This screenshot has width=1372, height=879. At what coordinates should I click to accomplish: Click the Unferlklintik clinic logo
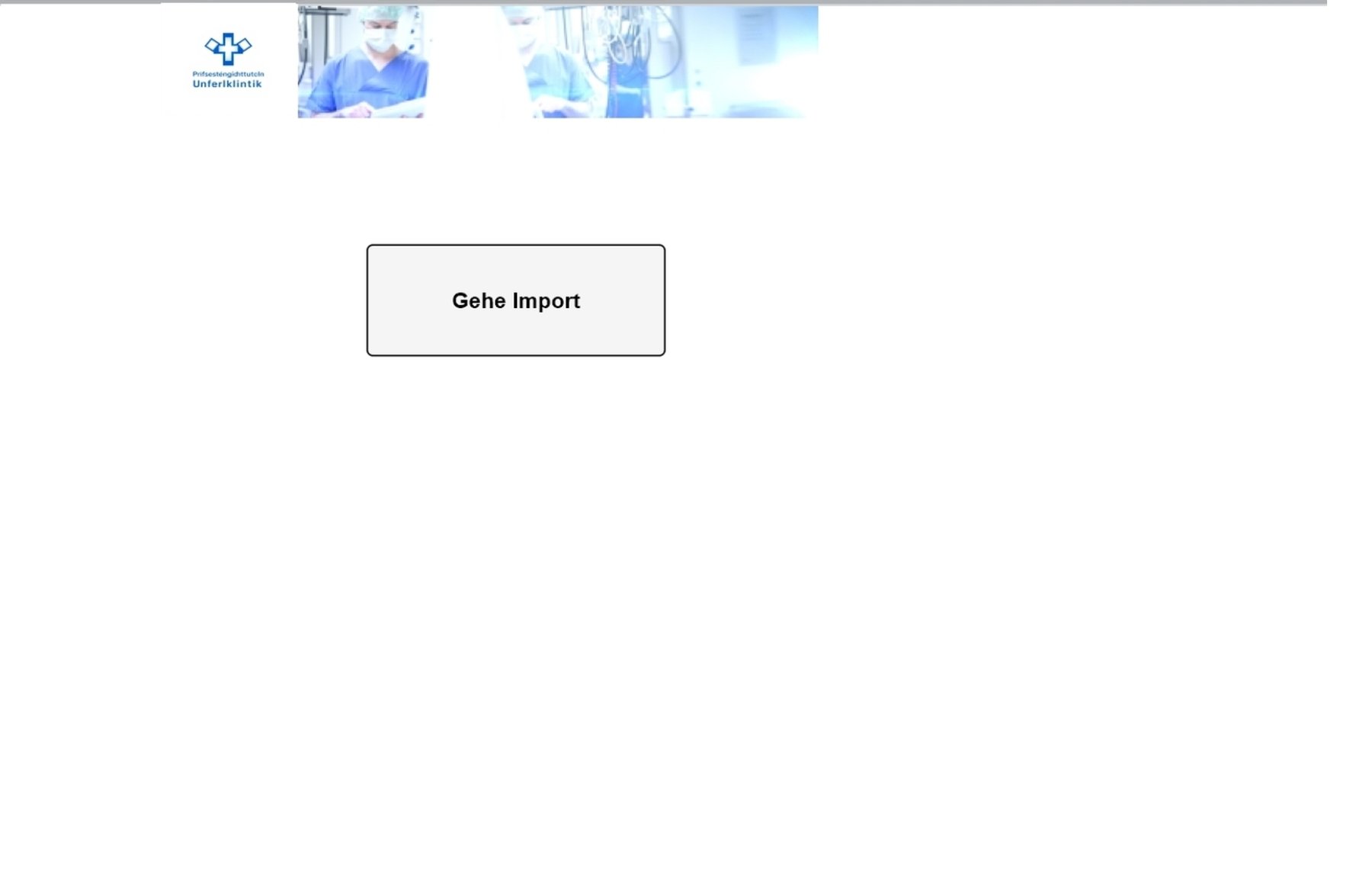pos(228,61)
